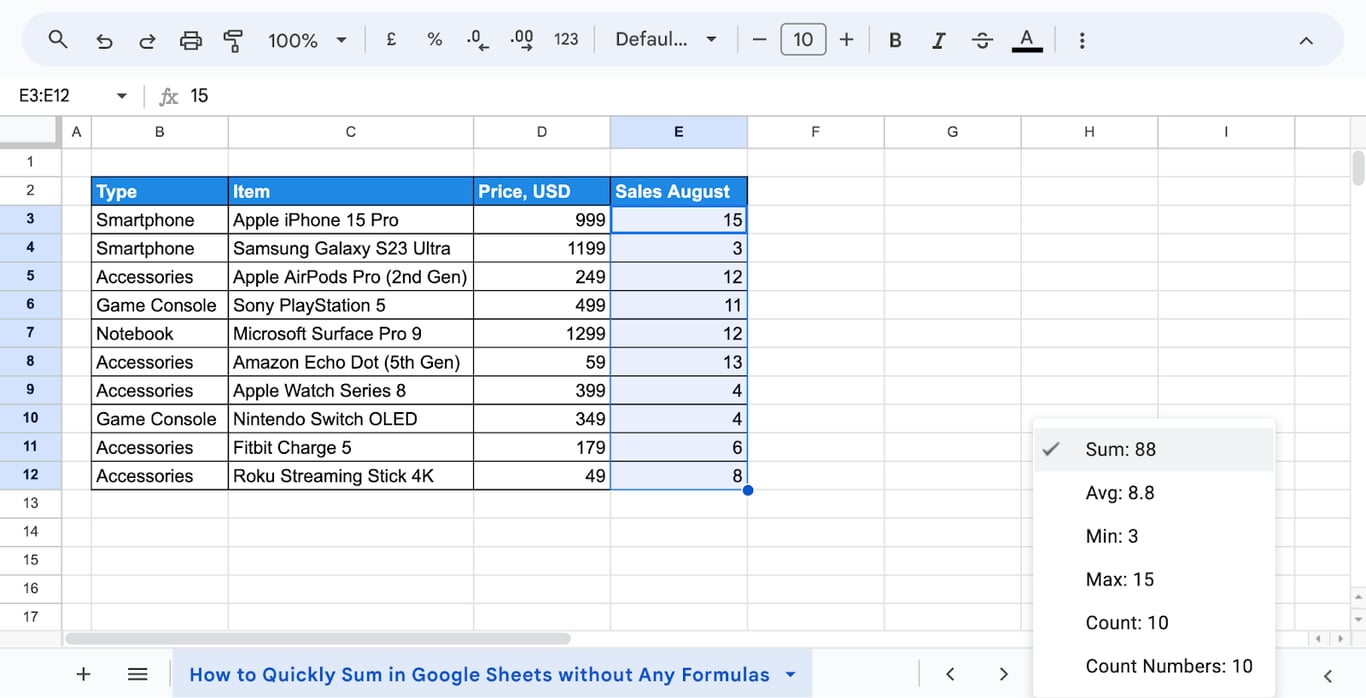Select sales cell with value 13
The width and height of the screenshot is (1366, 698).
679,362
